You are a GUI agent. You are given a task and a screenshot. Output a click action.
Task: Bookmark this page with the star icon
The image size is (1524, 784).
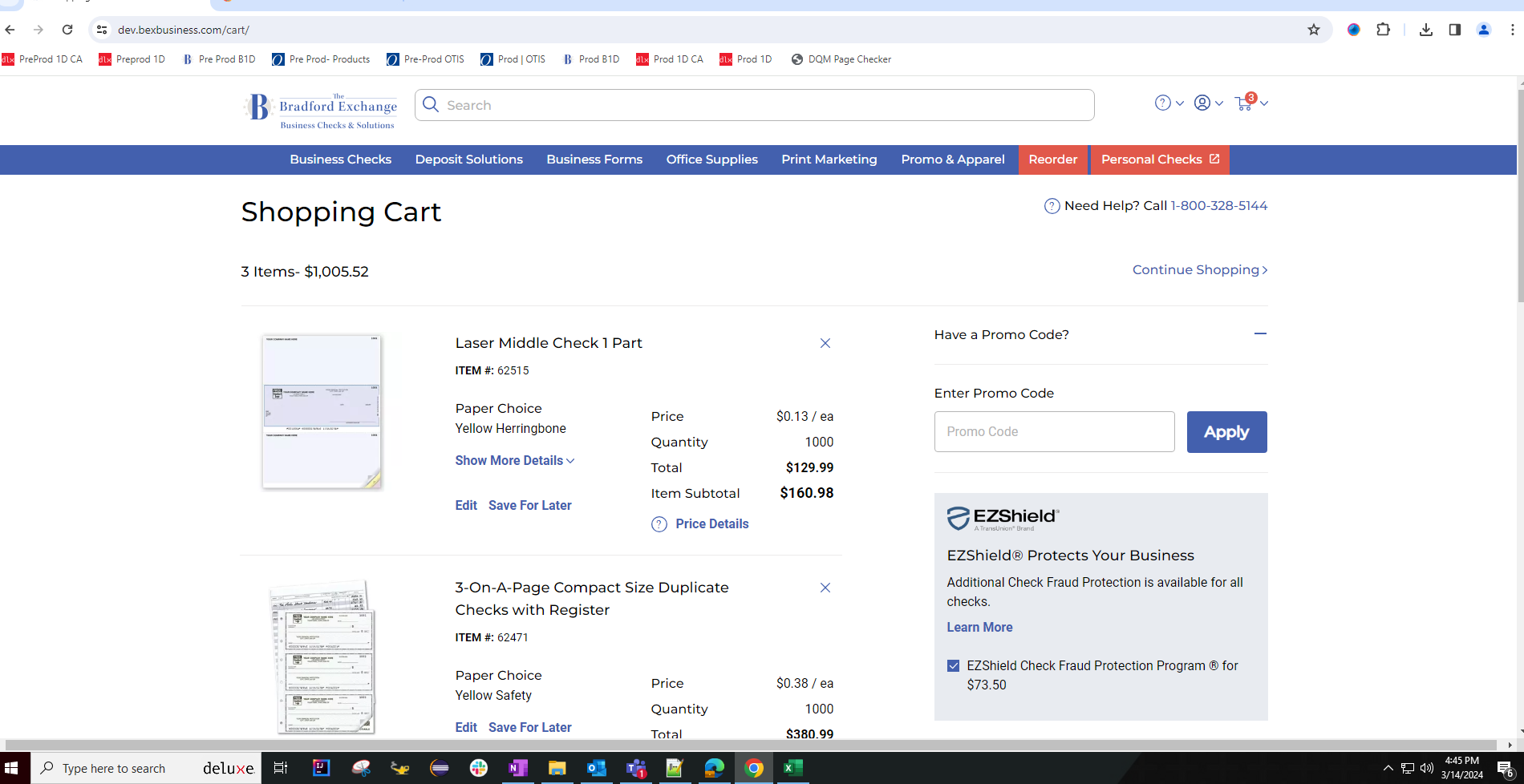pyautogui.click(x=1313, y=30)
